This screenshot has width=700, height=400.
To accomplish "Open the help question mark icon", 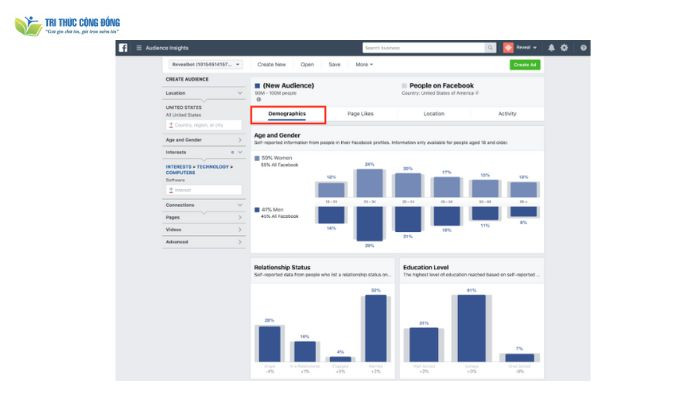I will 583,48.
